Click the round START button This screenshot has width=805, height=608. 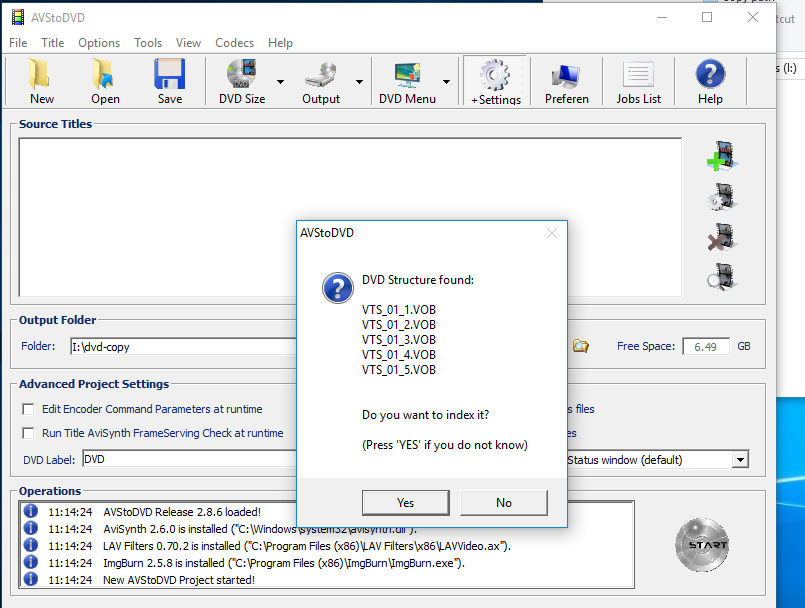pos(702,544)
